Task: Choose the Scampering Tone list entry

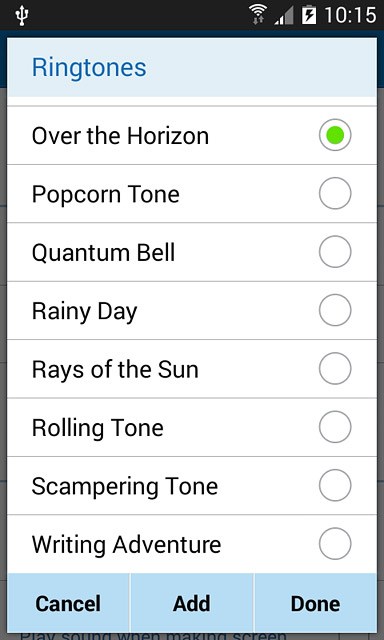Action: pos(192,486)
